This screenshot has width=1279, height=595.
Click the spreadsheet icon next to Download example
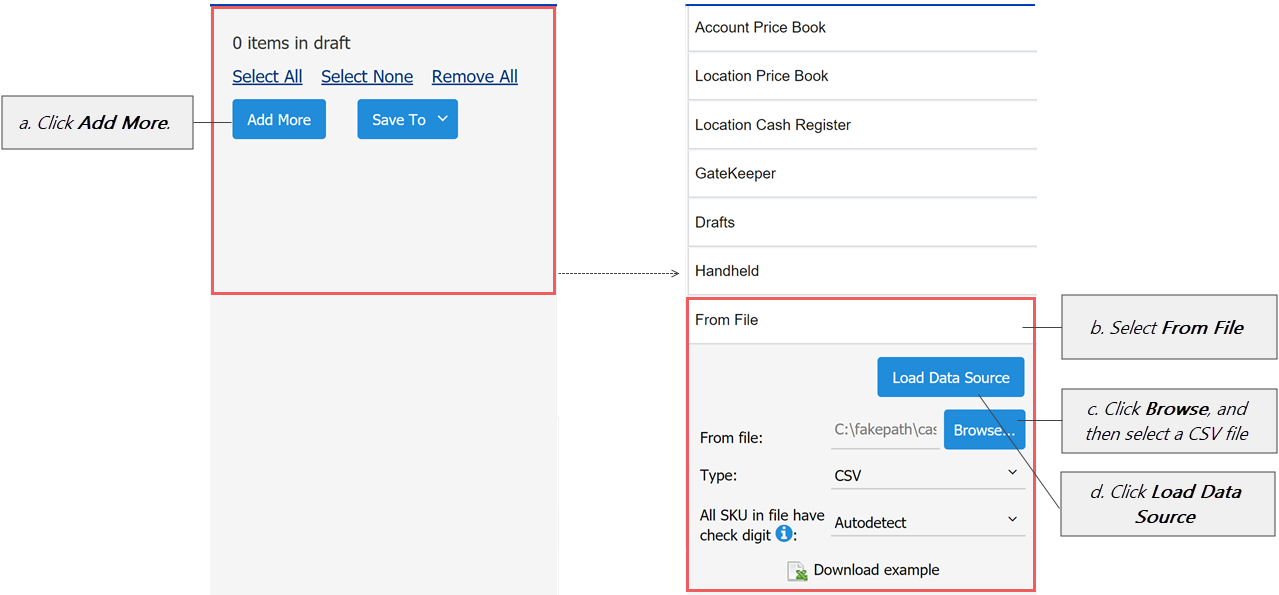(x=797, y=570)
